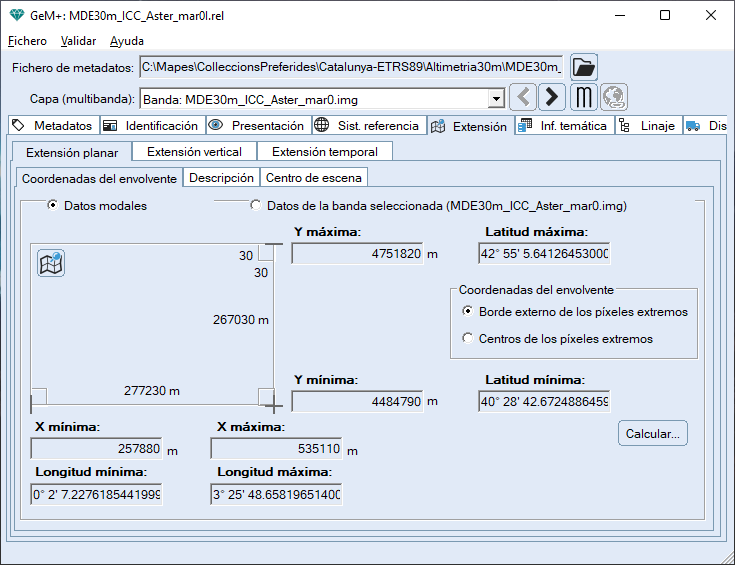This screenshot has height=565, width=735.
Task: Click the Longitud mínima input field
Action: tap(96, 495)
